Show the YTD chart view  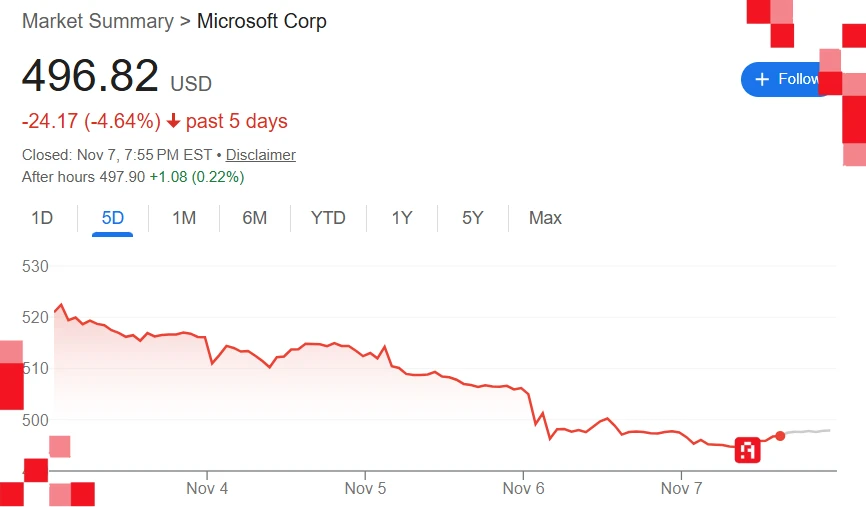click(328, 218)
